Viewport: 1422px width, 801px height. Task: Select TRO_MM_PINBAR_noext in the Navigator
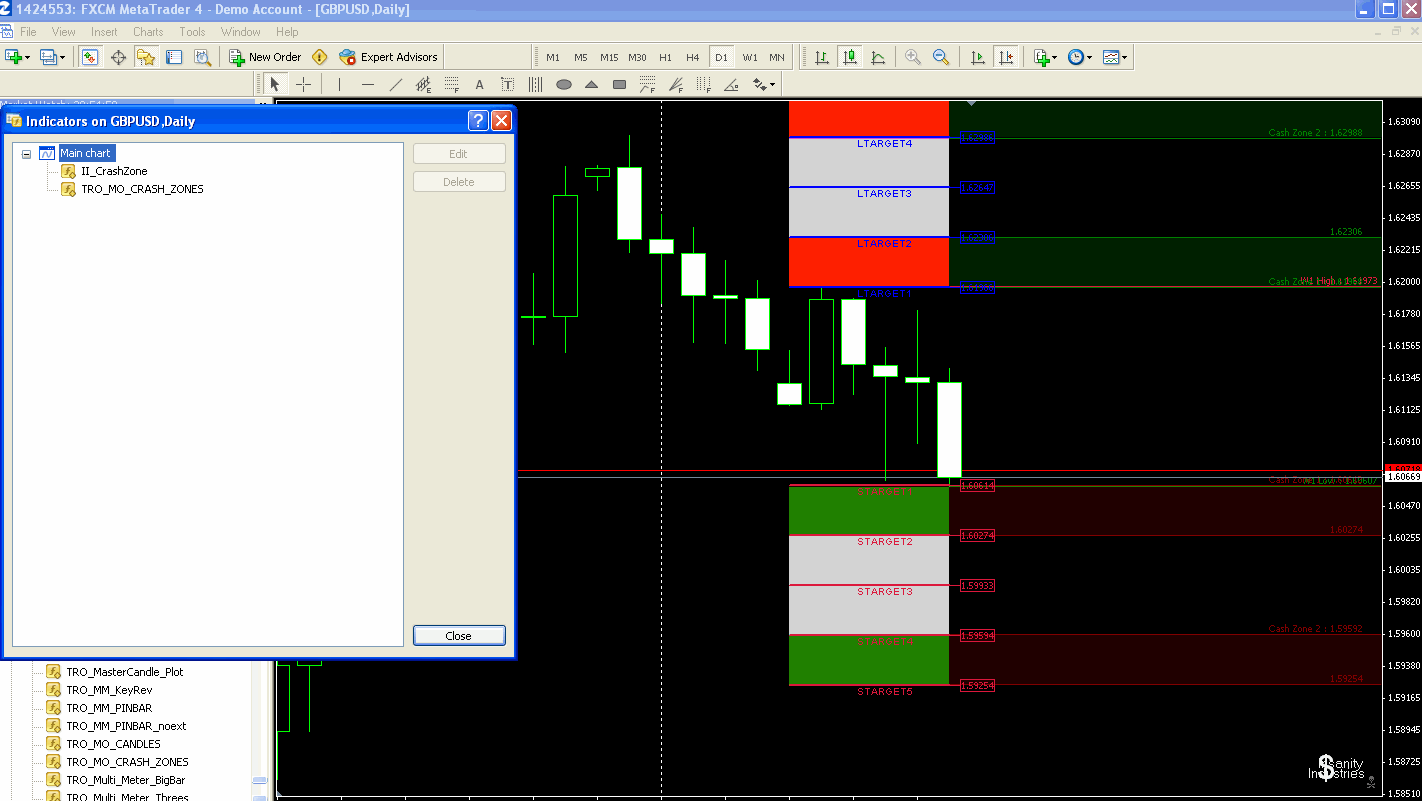(126, 726)
